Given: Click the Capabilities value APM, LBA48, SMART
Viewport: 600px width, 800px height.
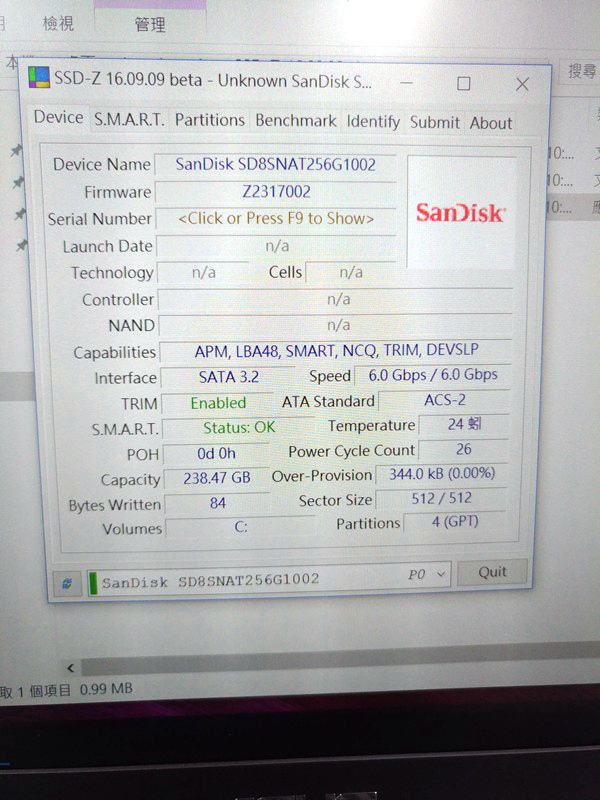Looking at the screenshot, I should tap(336, 350).
